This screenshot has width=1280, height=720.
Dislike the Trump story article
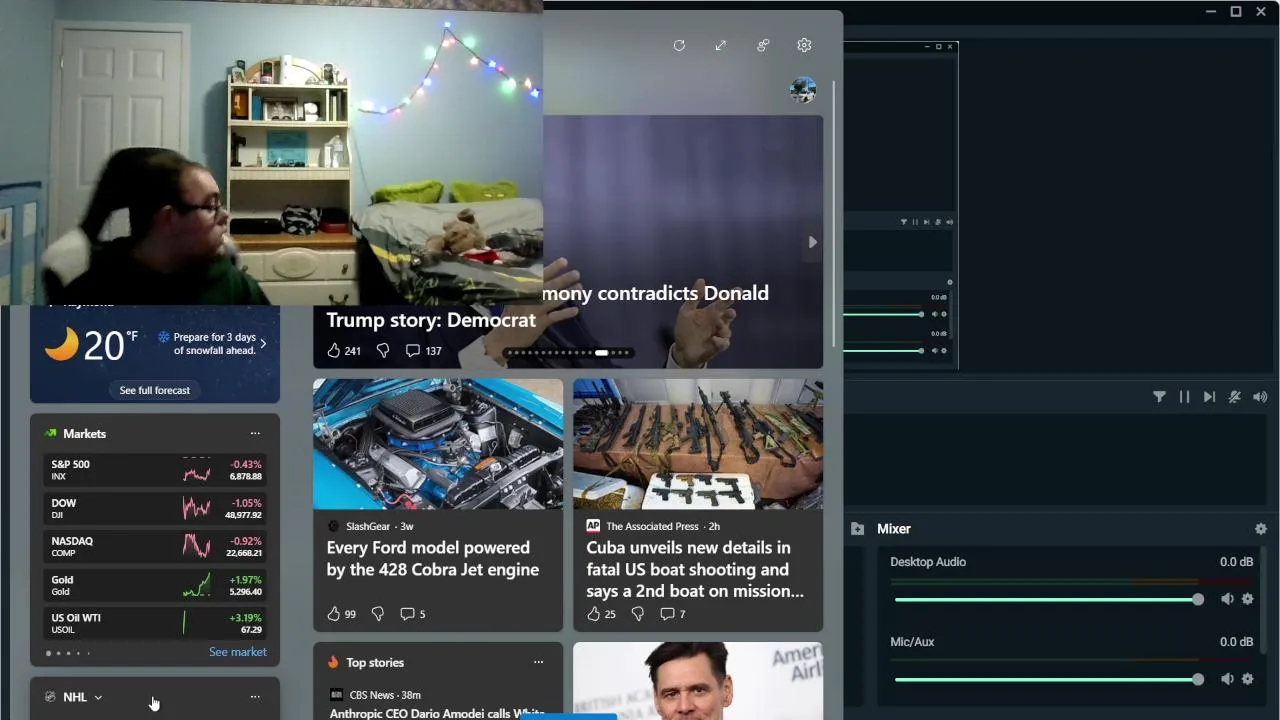click(382, 351)
